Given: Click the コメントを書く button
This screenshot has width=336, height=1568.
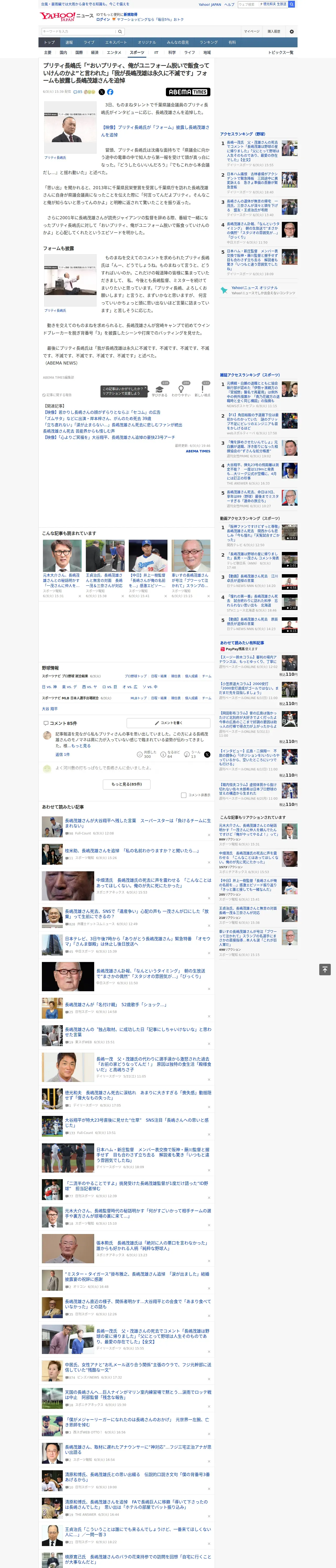Looking at the screenshot, I should pyautogui.click(x=169, y=723).
